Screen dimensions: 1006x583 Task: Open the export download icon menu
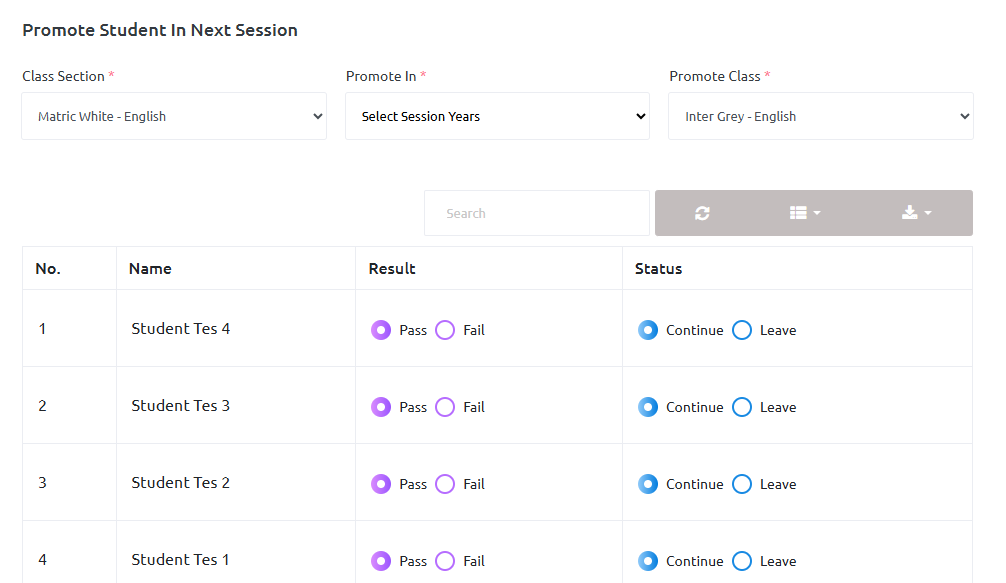click(915, 213)
